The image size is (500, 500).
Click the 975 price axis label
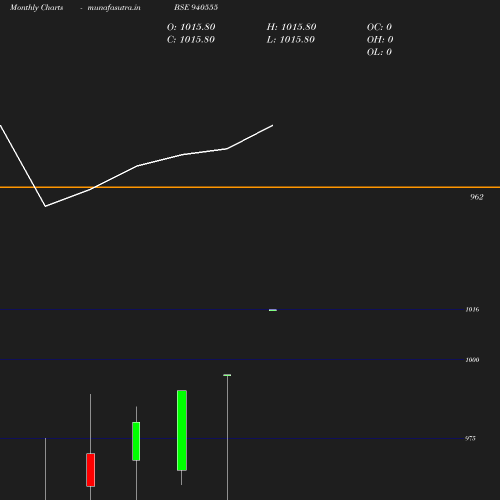click(470, 438)
